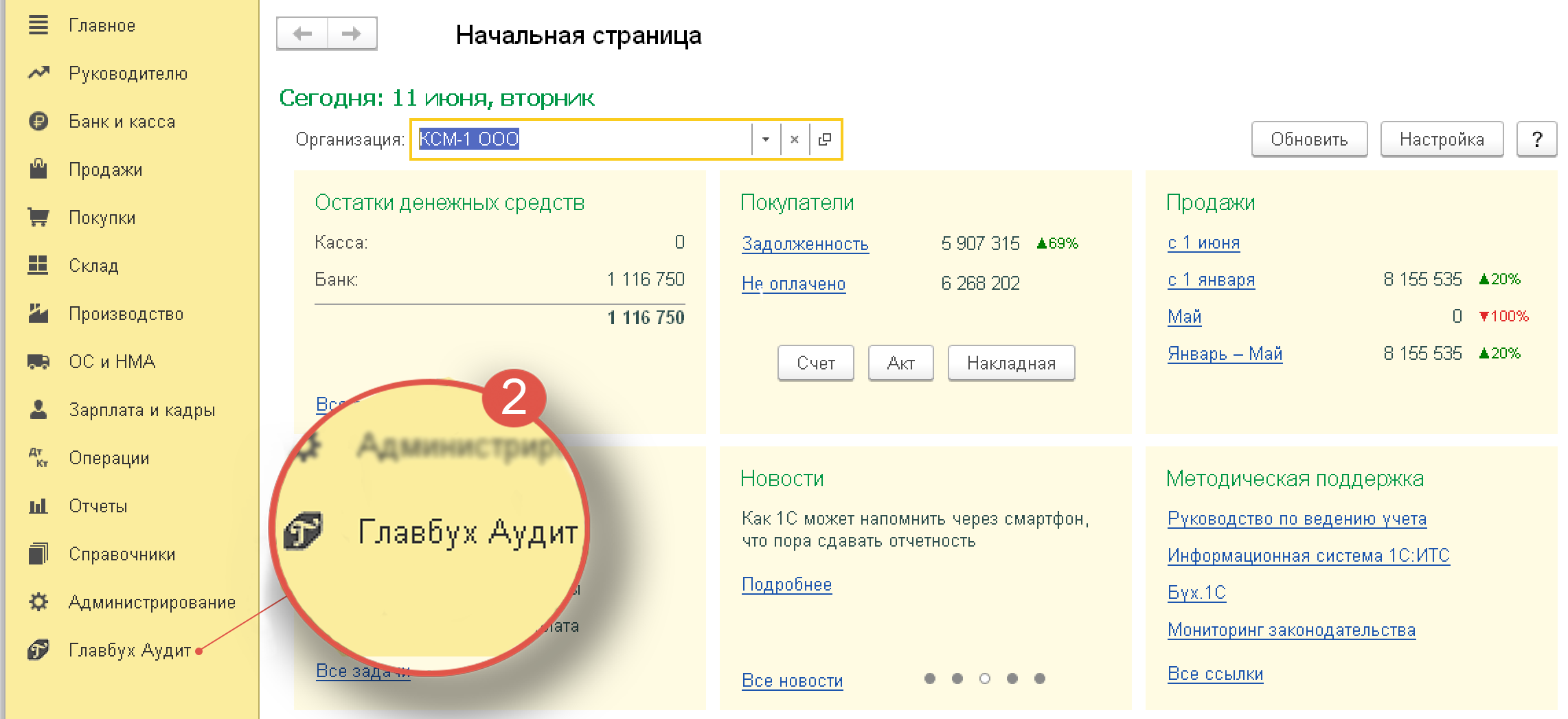Viewport: 1568px width, 719px height.
Task: Open the Операции menu section
Action: 109,458
